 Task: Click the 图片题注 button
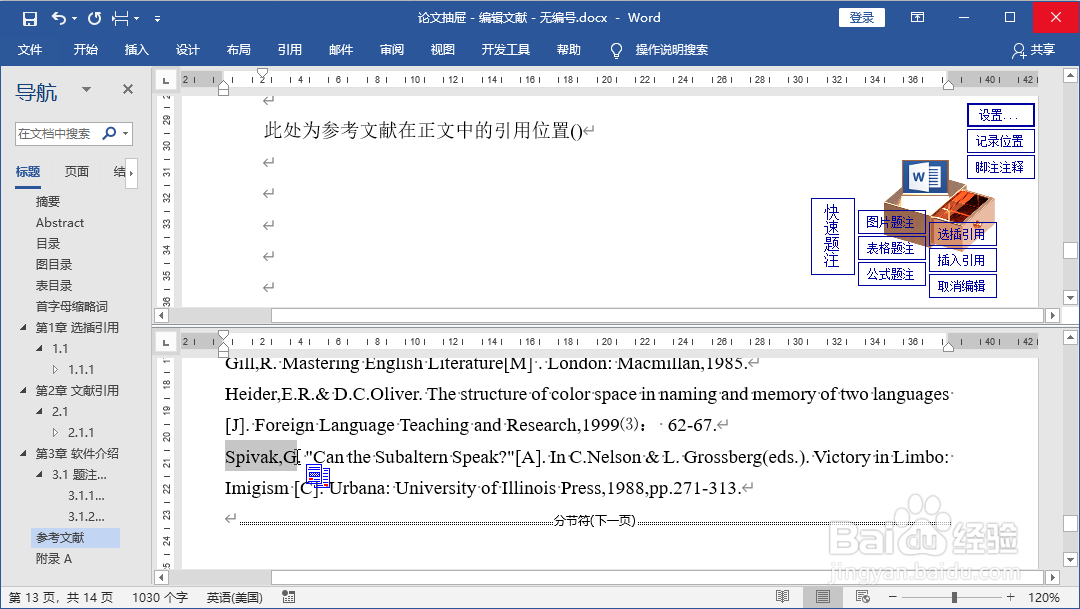[x=891, y=222]
